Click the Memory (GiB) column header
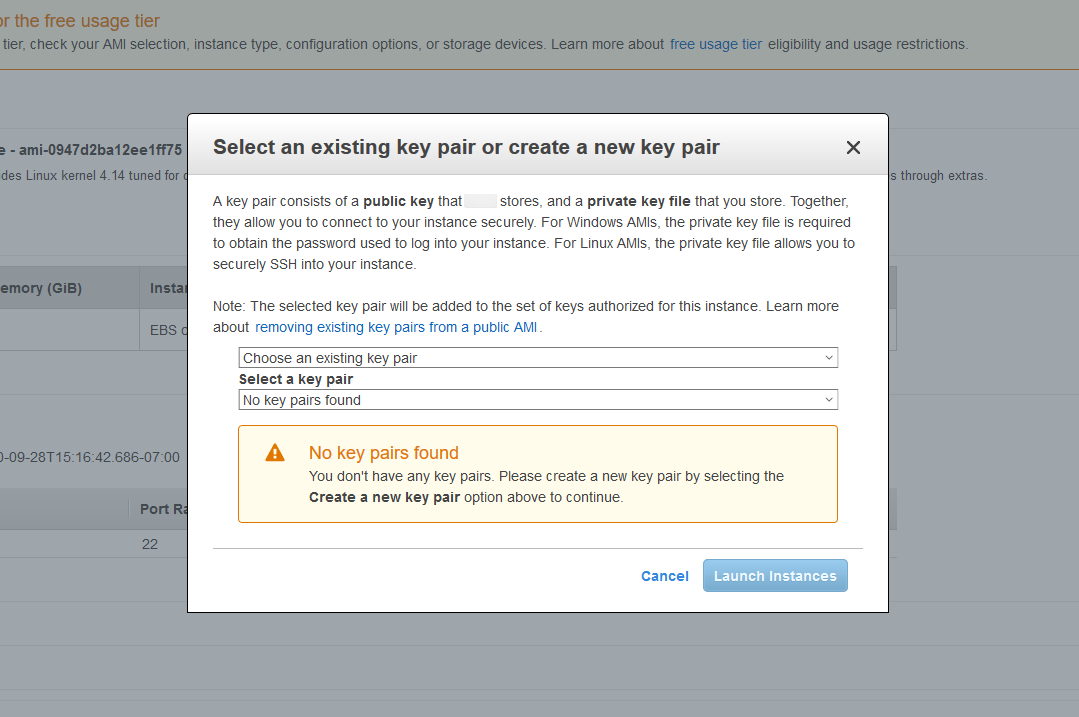Viewport: 1079px width, 717px height. pos(40,288)
